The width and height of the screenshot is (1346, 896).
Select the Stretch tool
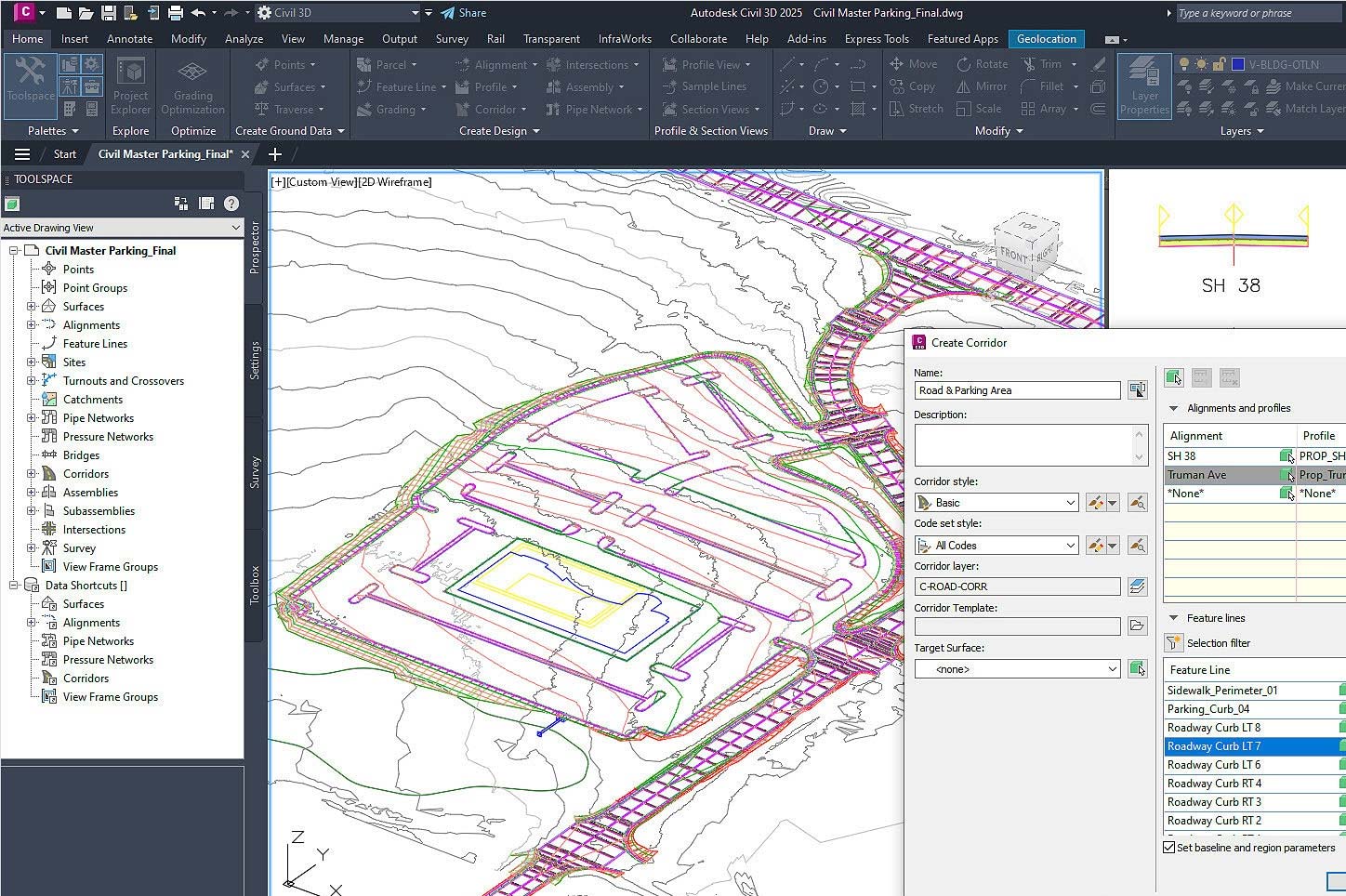click(x=916, y=109)
